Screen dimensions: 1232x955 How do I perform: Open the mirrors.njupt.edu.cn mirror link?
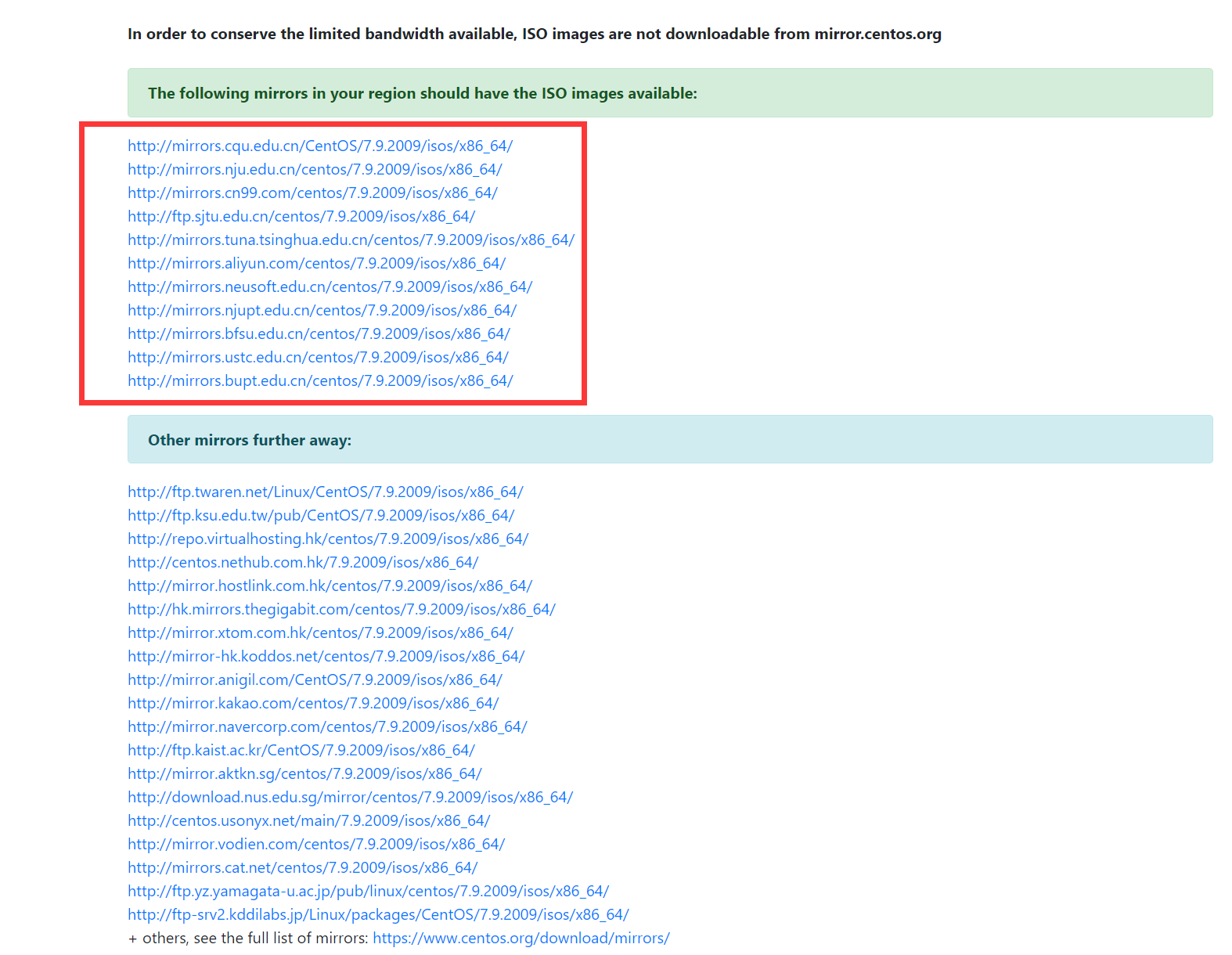point(322,310)
